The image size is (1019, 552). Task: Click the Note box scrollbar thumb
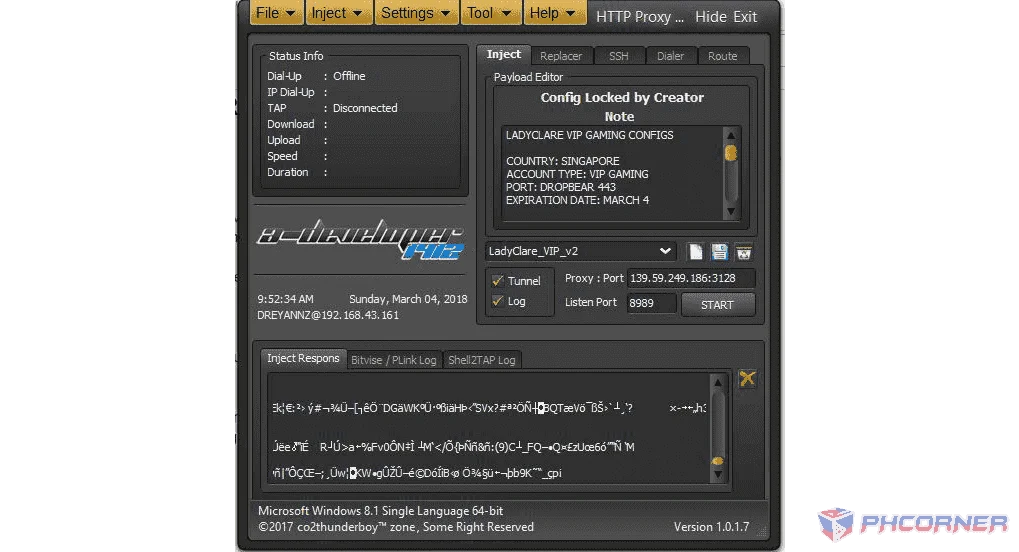tap(731, 153)
